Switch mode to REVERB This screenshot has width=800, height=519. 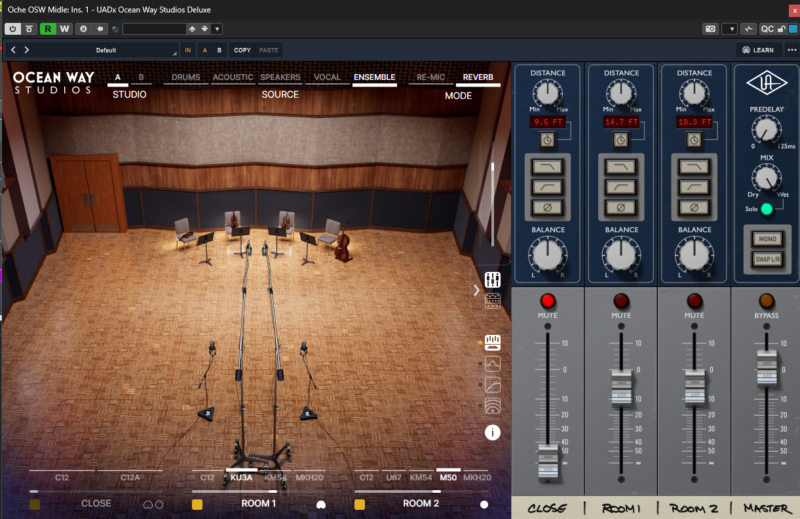click(478, 78)
